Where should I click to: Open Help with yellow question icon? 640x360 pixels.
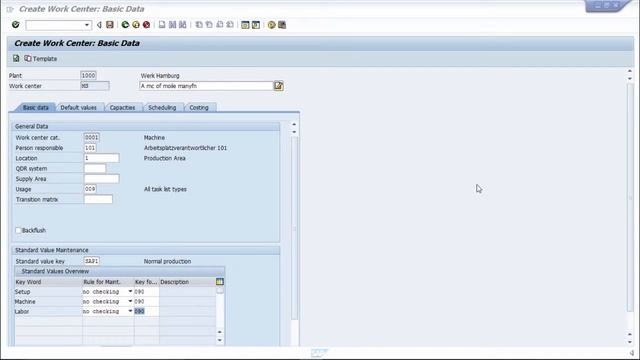[x=271, y=25]
